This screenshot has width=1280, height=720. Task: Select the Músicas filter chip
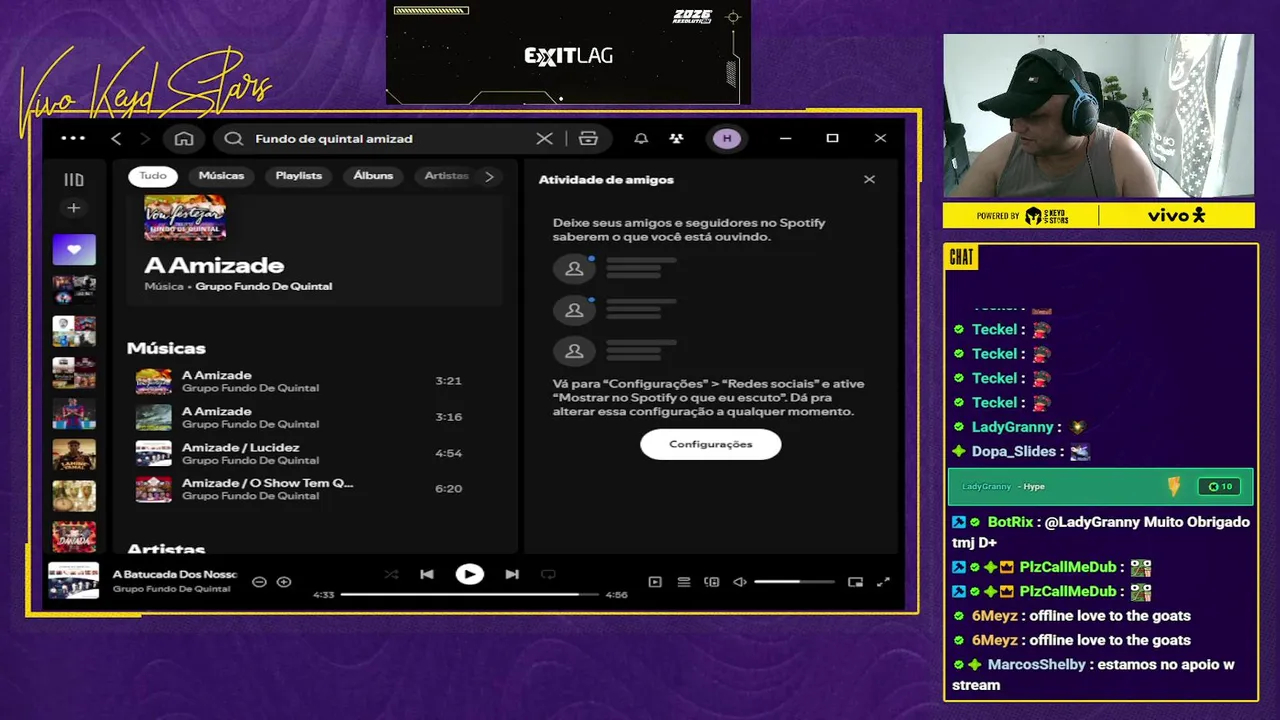click(221, 176)
